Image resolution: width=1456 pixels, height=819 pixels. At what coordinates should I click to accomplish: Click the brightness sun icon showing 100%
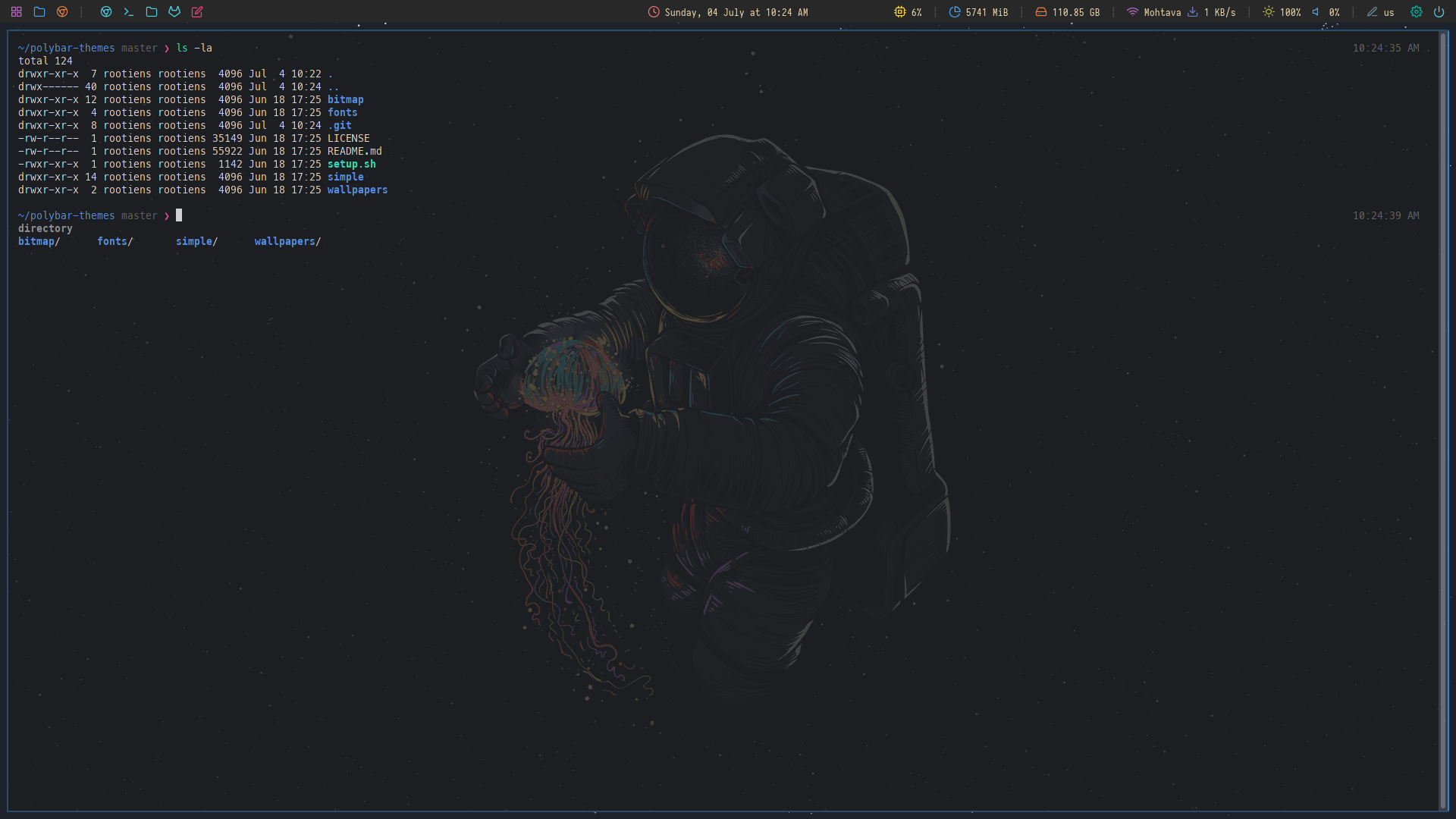pos(1269,12)
